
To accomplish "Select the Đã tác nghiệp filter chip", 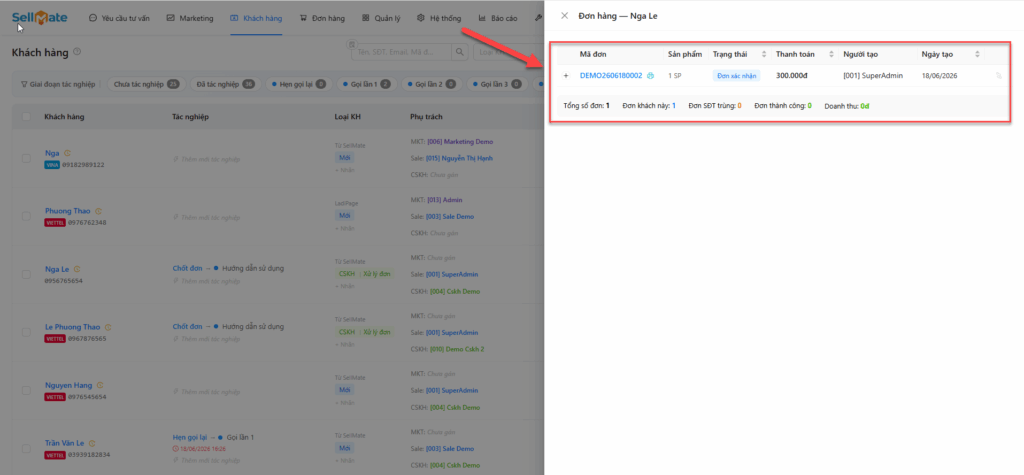I will (225, 84).
